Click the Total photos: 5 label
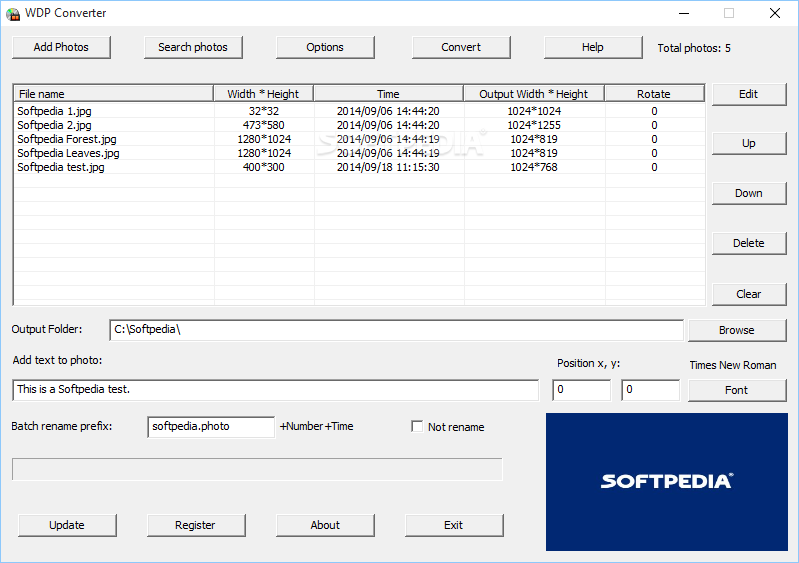This screenshot has height=563, width=799. pyautogui.click(x=694, y=48)
